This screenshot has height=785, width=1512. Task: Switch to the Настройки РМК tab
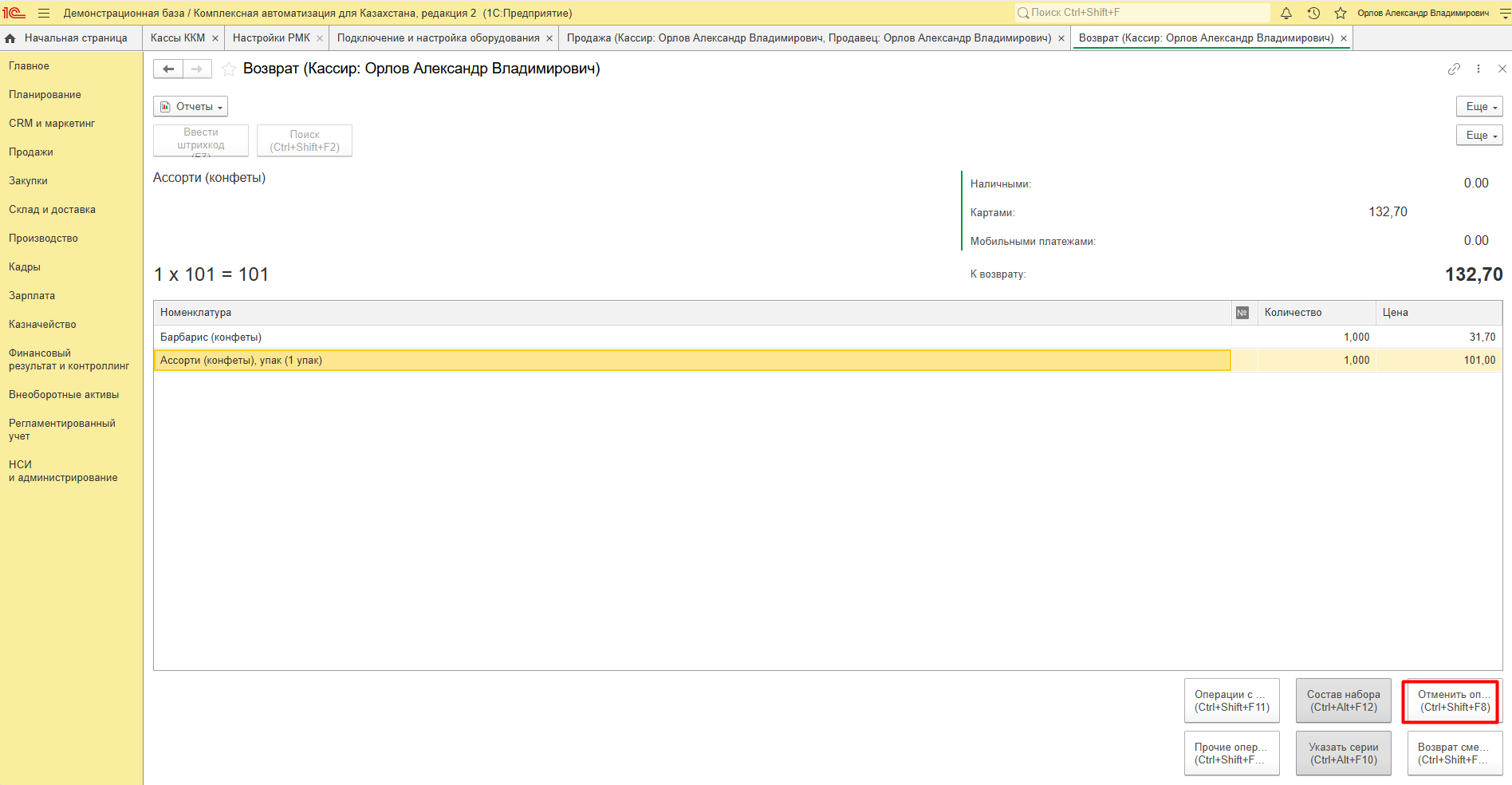[x=271, y=38]
